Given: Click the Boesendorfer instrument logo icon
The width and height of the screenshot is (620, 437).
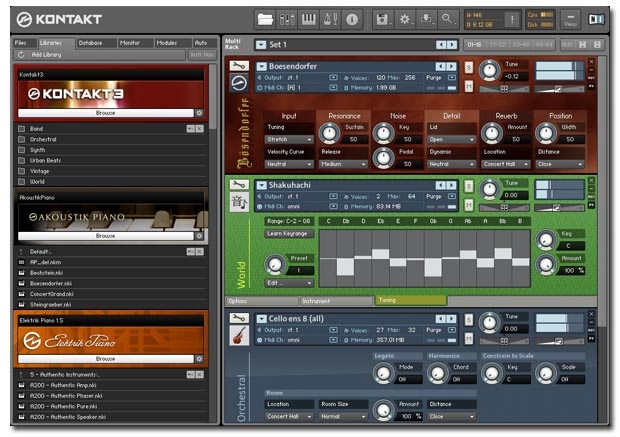Looking at the screenshot, I should click(239, 83).
